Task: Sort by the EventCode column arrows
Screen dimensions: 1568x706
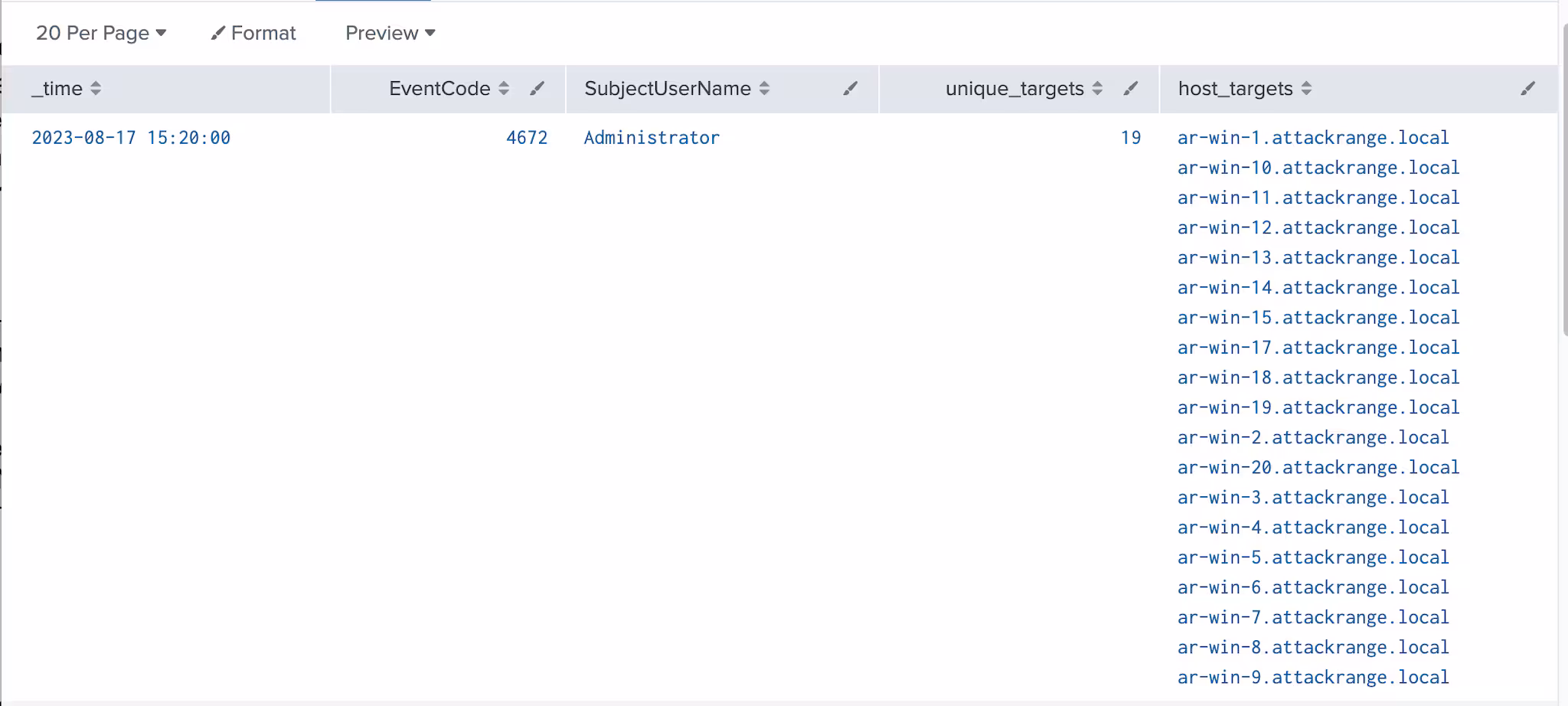Action: [x=504, y=89]
